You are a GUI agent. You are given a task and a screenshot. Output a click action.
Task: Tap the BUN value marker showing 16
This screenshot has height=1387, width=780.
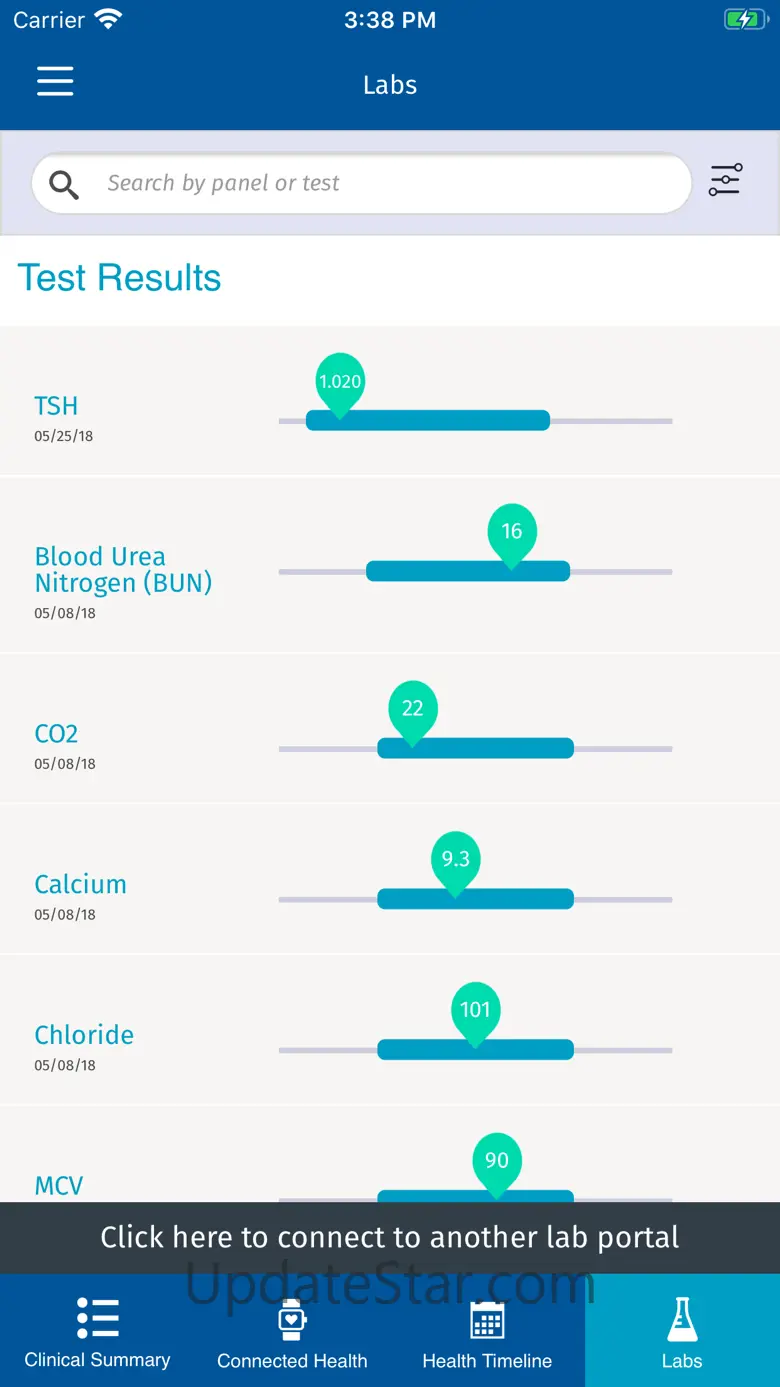(x=512, y=534)
